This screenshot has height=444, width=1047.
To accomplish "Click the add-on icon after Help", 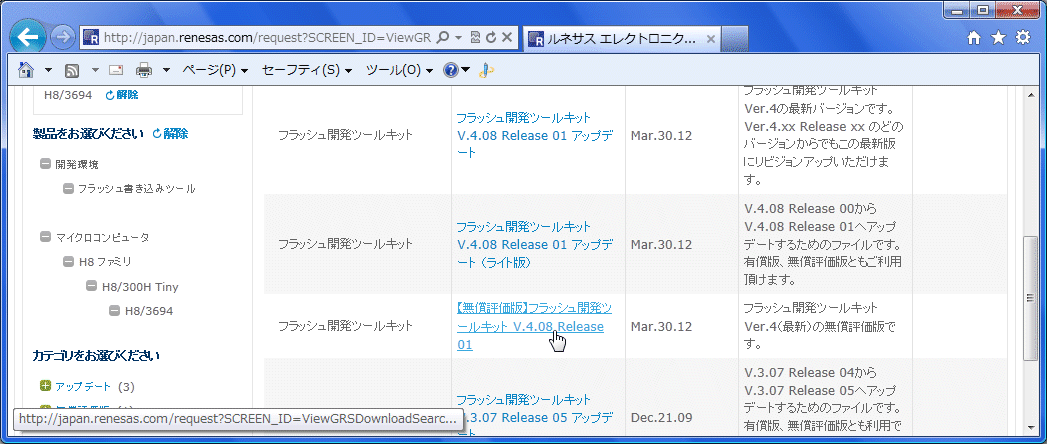I will coord(487,70).
